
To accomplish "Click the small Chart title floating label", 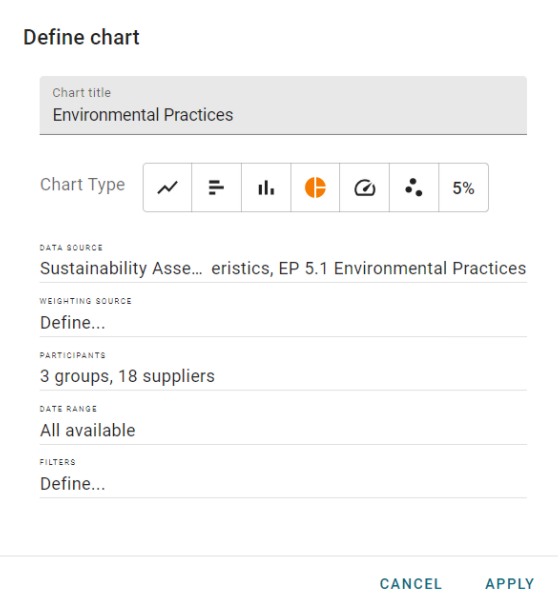I will [x=82, y=92].
